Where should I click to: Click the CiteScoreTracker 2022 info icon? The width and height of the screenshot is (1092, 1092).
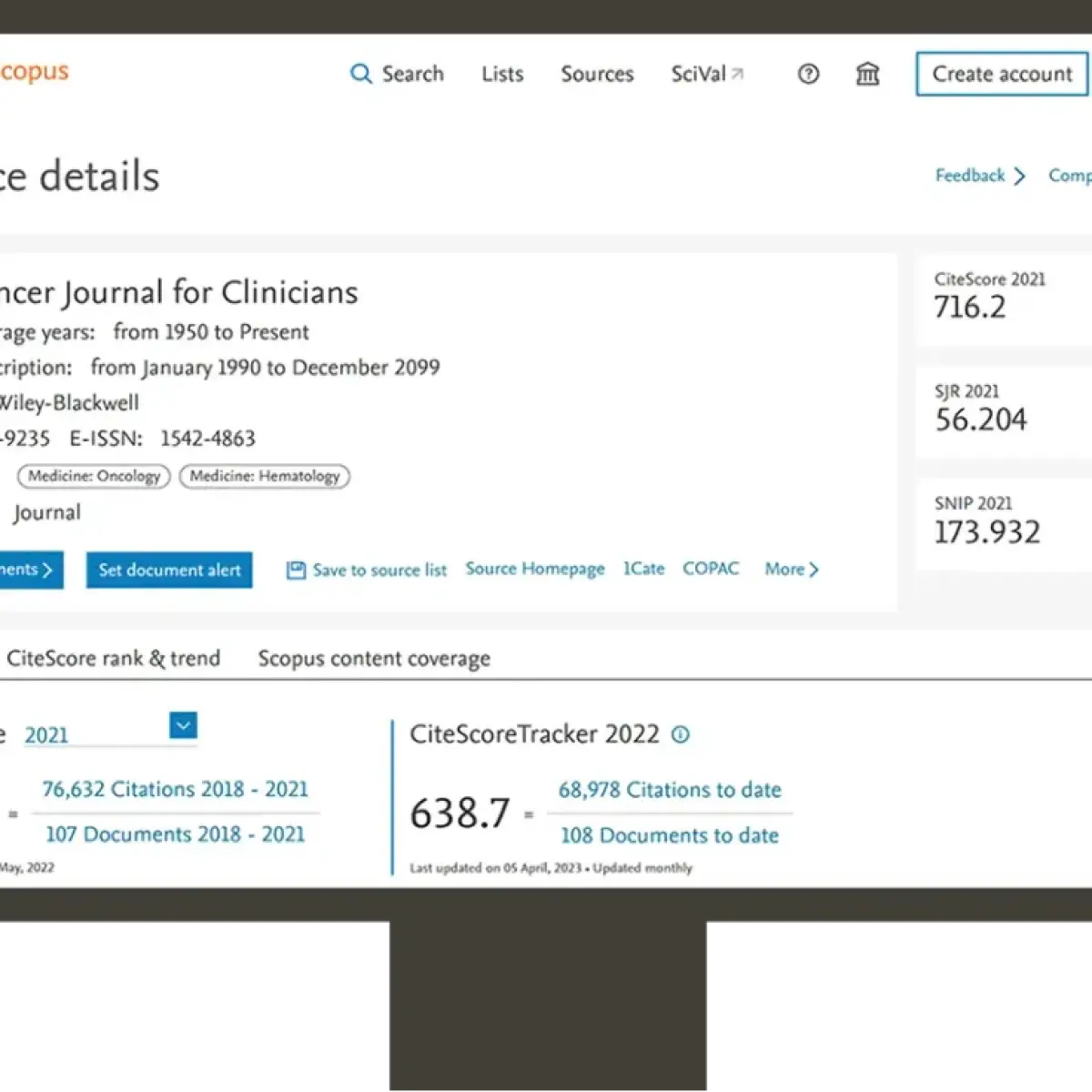(x=681, y=734)
